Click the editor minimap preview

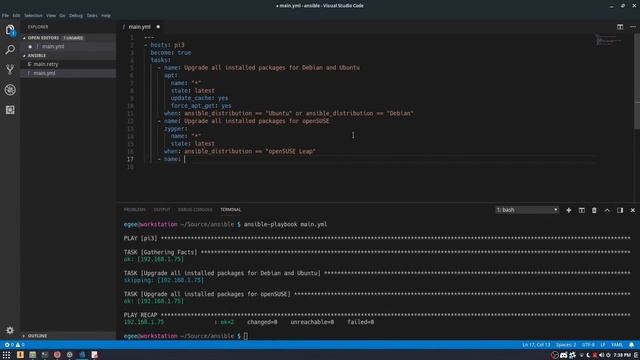coord(608,40)
